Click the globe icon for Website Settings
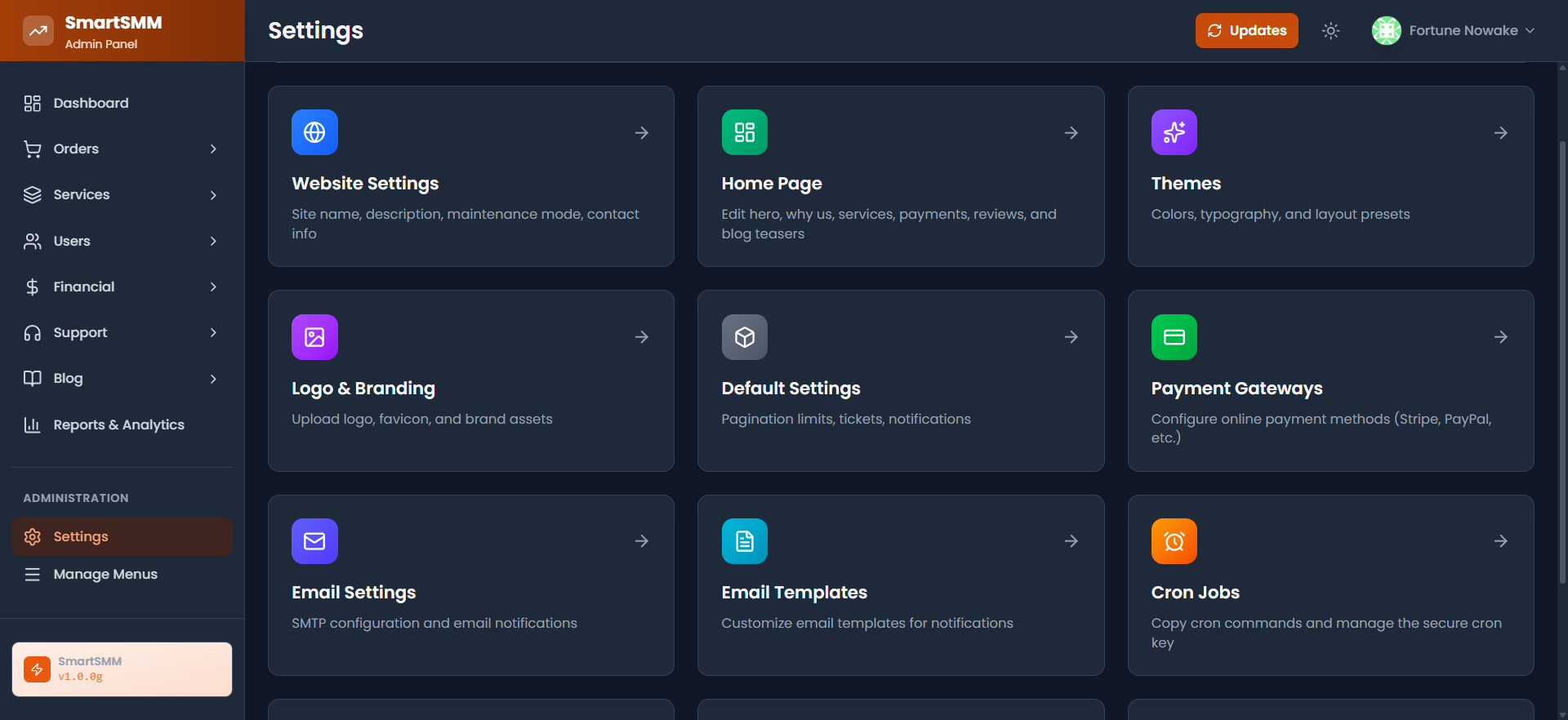 [314, 132]
